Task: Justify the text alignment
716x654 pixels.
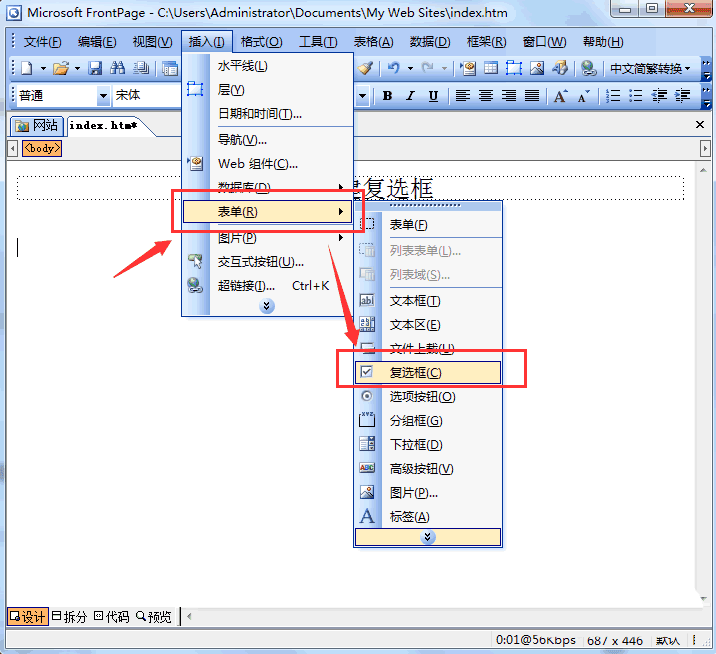Action: click(532, 96)
